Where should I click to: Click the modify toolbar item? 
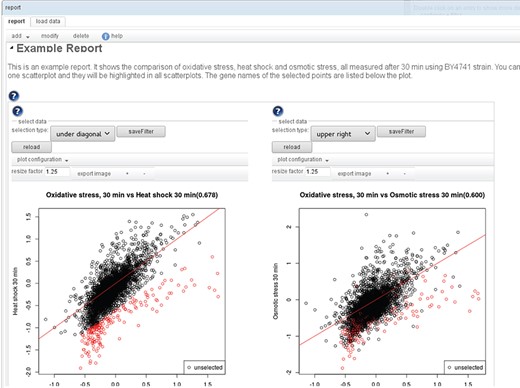[50, 36]
